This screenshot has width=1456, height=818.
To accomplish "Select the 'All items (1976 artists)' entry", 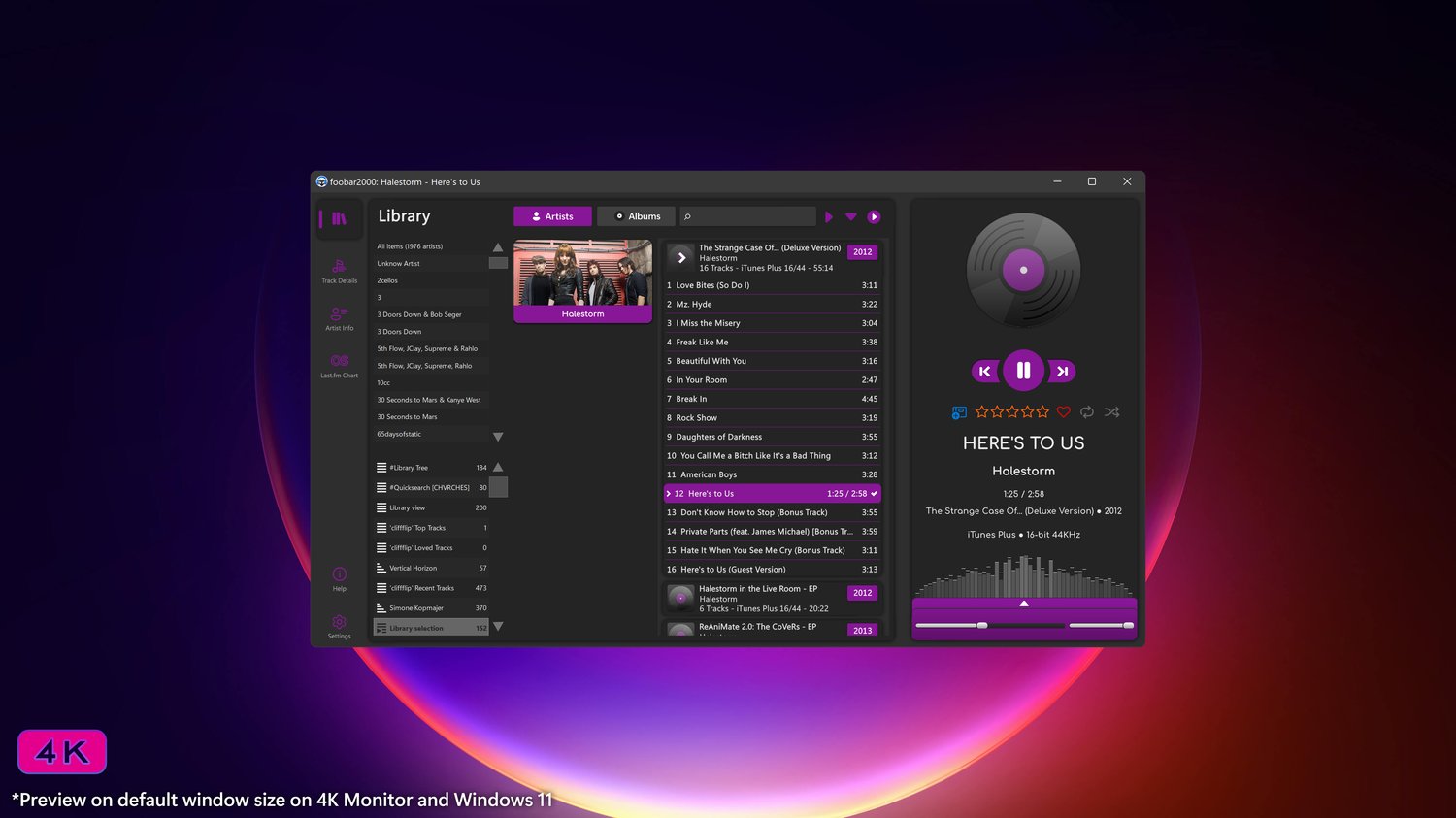I will [x=431, y=246].
